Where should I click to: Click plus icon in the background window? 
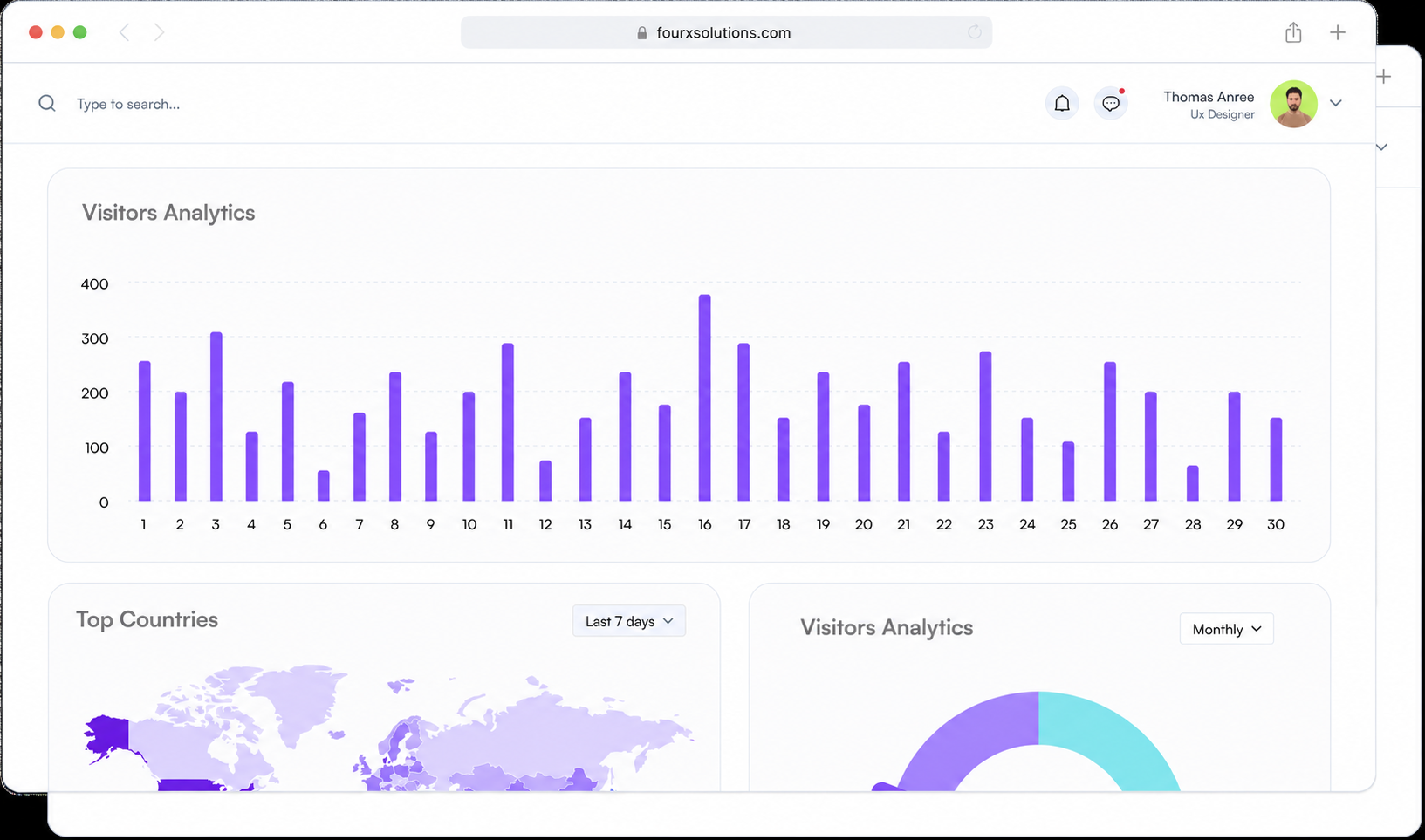coord(1384,77)
